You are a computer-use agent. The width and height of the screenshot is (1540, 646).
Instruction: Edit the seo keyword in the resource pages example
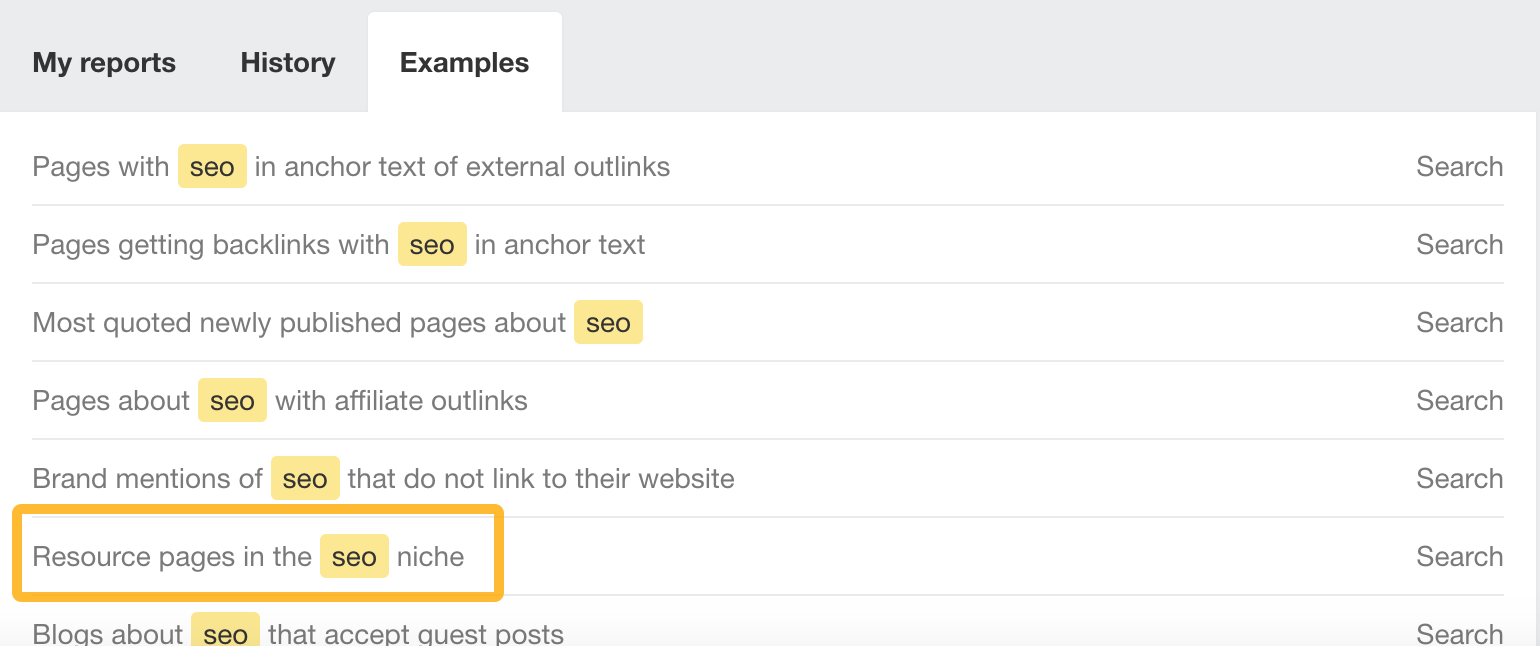[354, 556]
